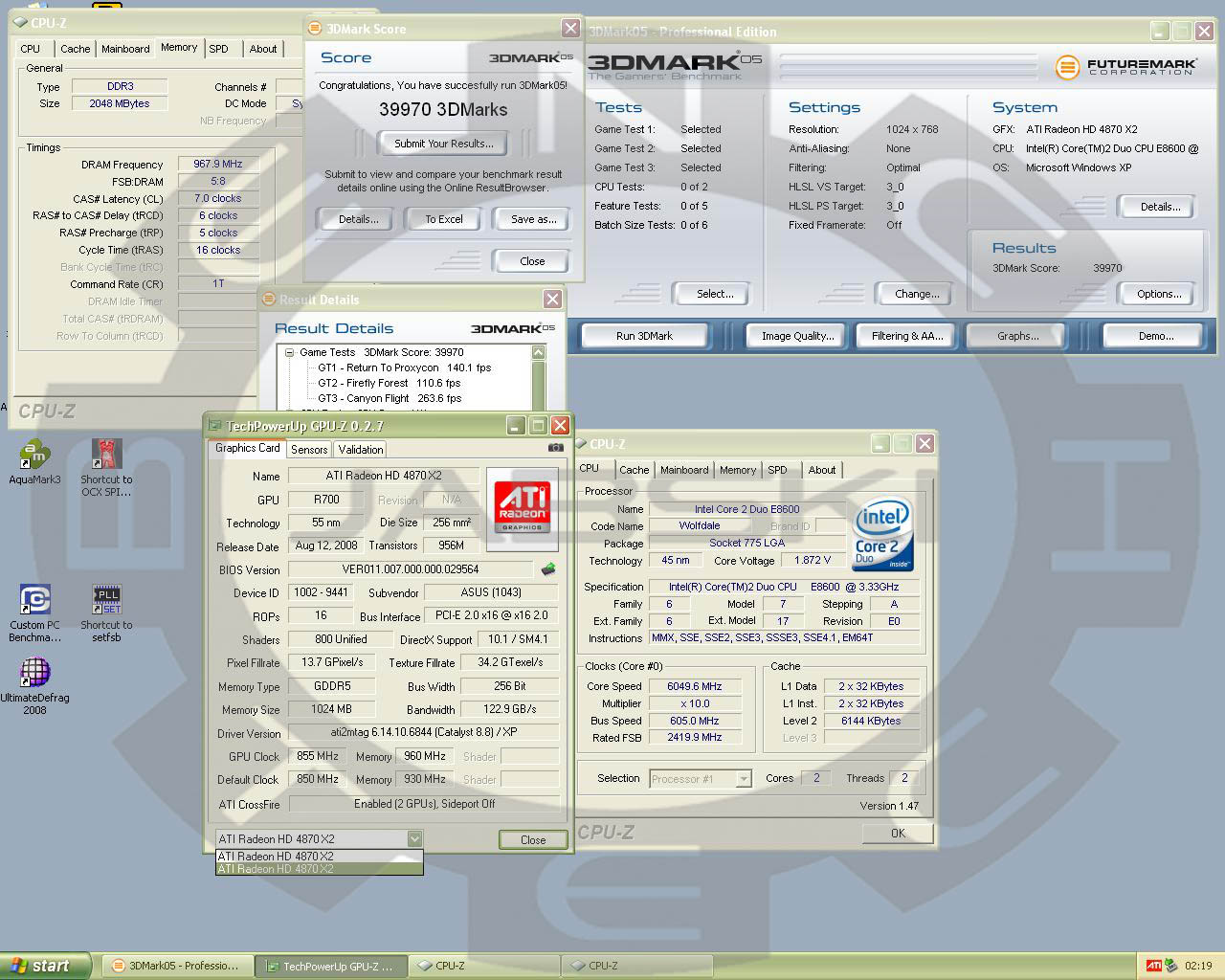This screenshot has width=1225, height=980.
Task: Open the GPU selection dropdown in GPU-Z
Action: tap(414, 839)
